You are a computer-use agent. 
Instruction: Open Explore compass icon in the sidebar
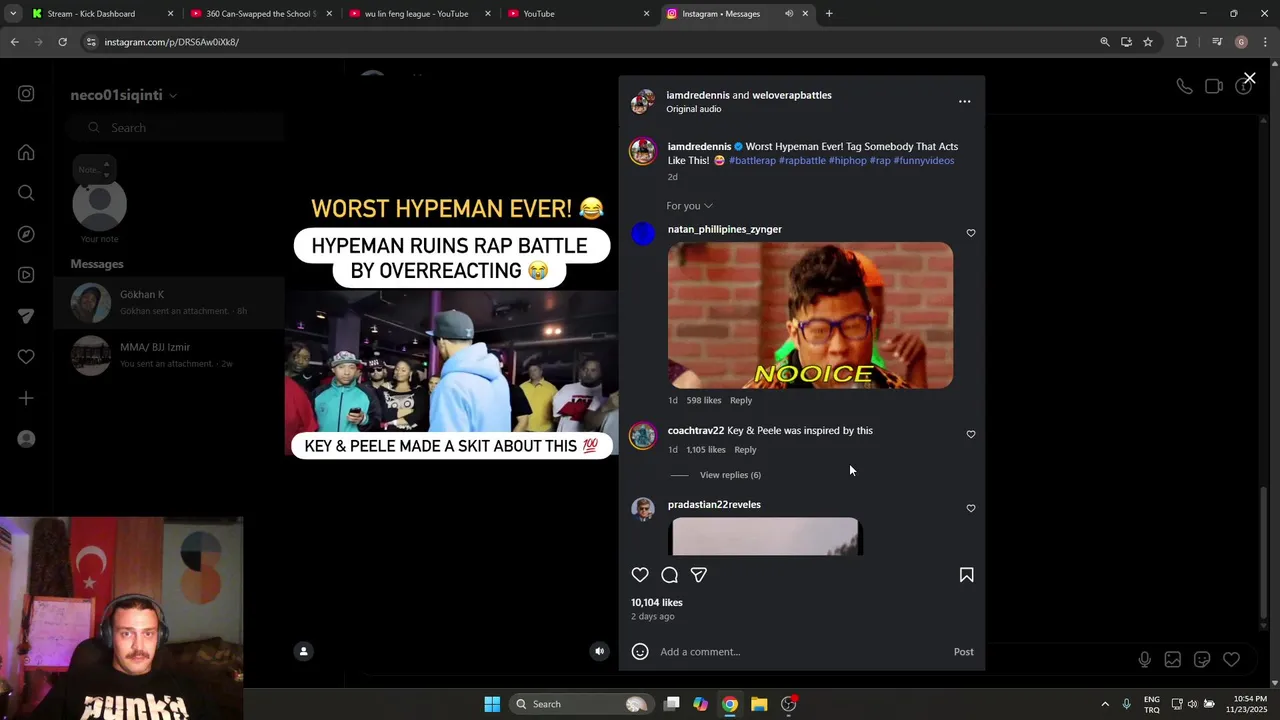click(x=26, y=234)
